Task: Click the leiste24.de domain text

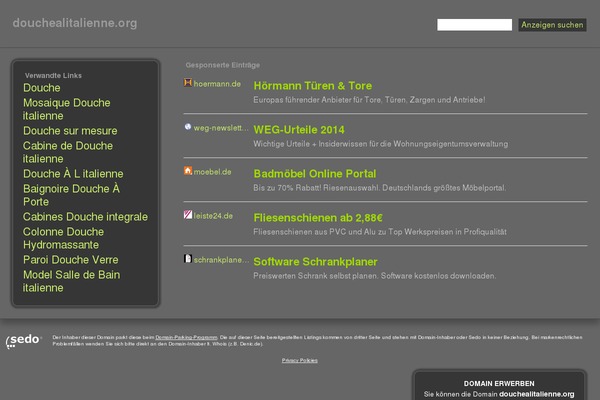Action: point(213,216)
